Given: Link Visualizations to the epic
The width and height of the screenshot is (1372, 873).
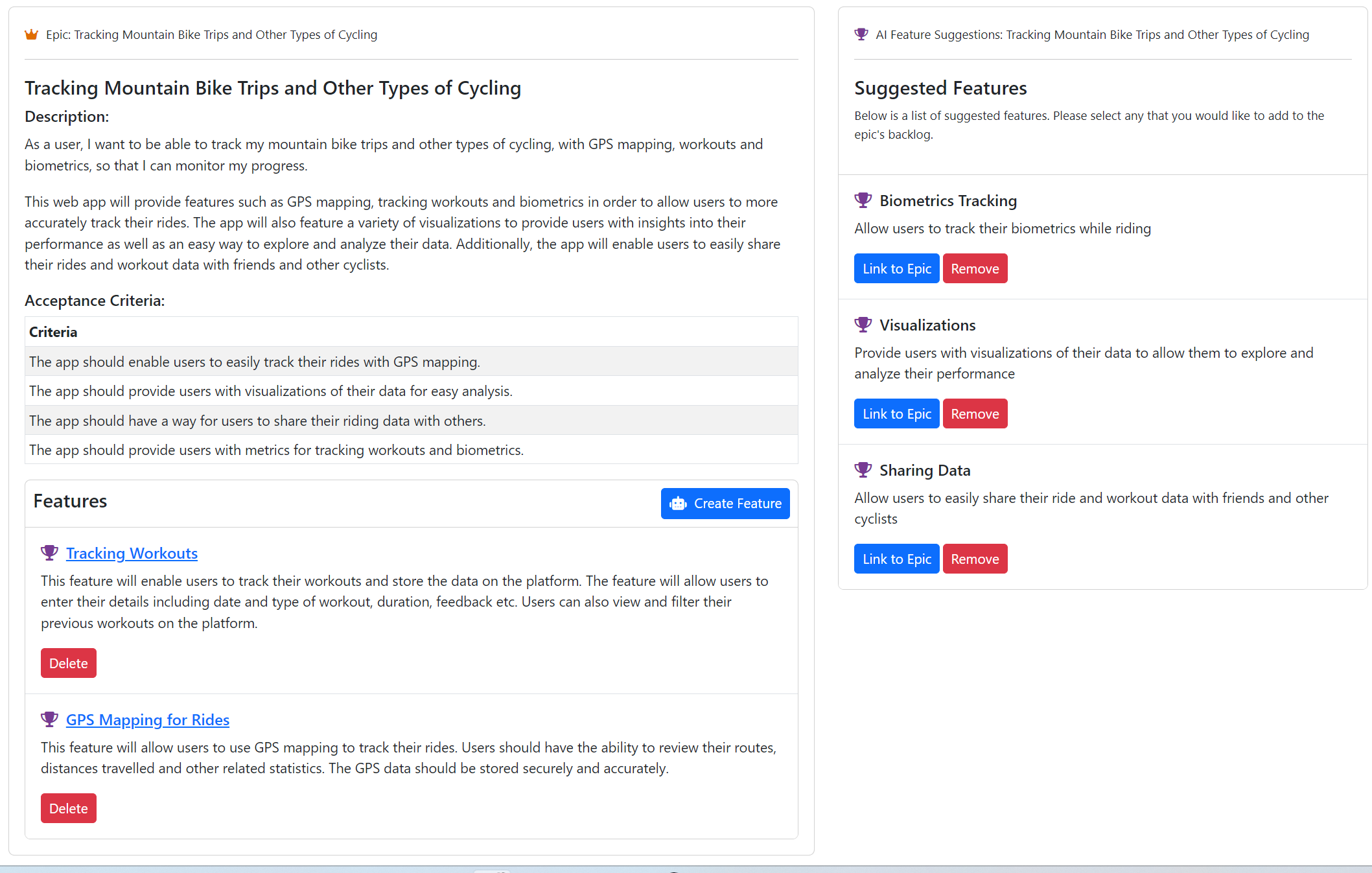Looking at the screenshot, I should 896,413.
